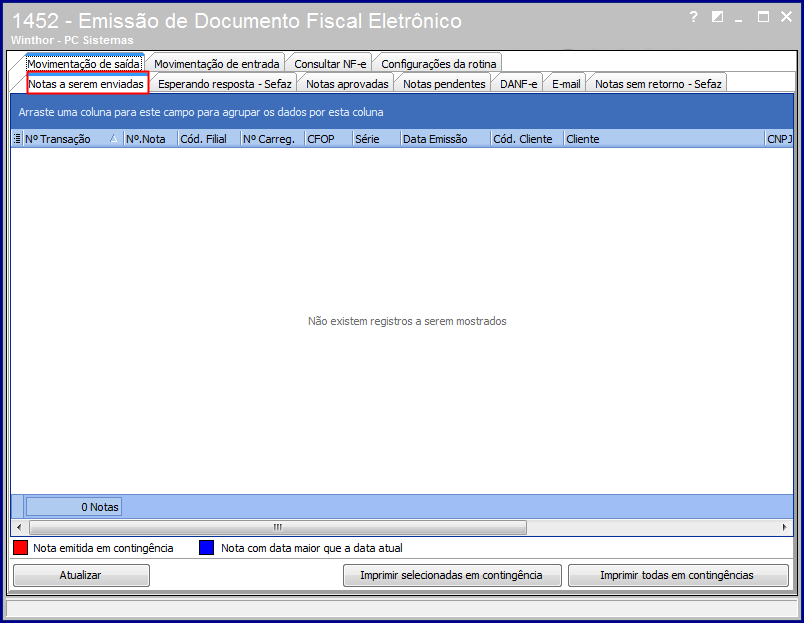Sort by Nº Carreg. column header
Image resolution: width=804 pixels, height=623 pixels.
[273, 139]
